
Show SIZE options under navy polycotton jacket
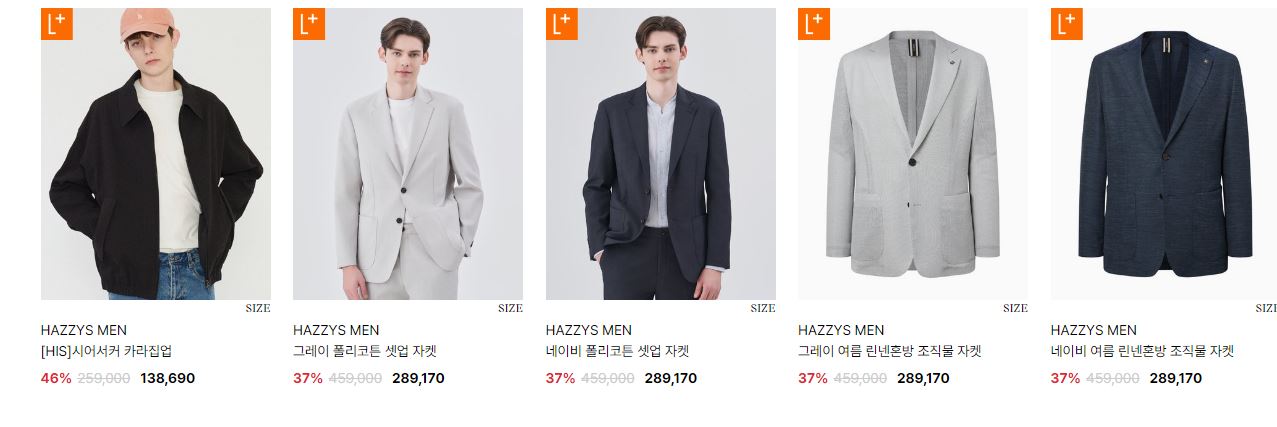(x=763, y=308)
